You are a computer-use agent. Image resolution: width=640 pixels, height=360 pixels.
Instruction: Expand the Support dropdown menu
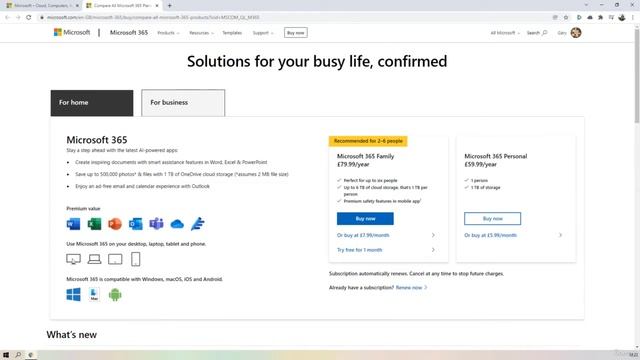pos(263,33)
